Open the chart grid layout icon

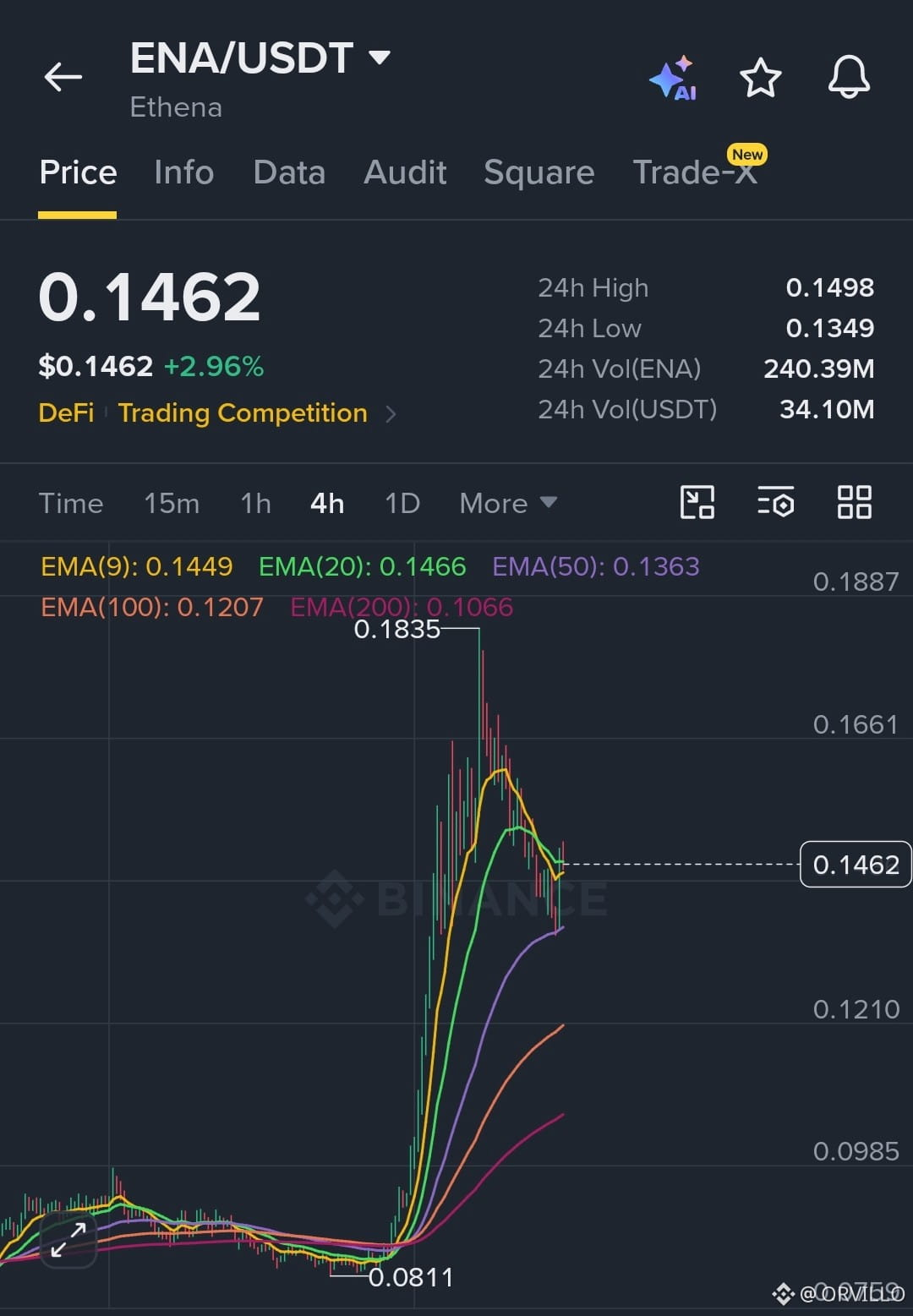coord(854,502)
